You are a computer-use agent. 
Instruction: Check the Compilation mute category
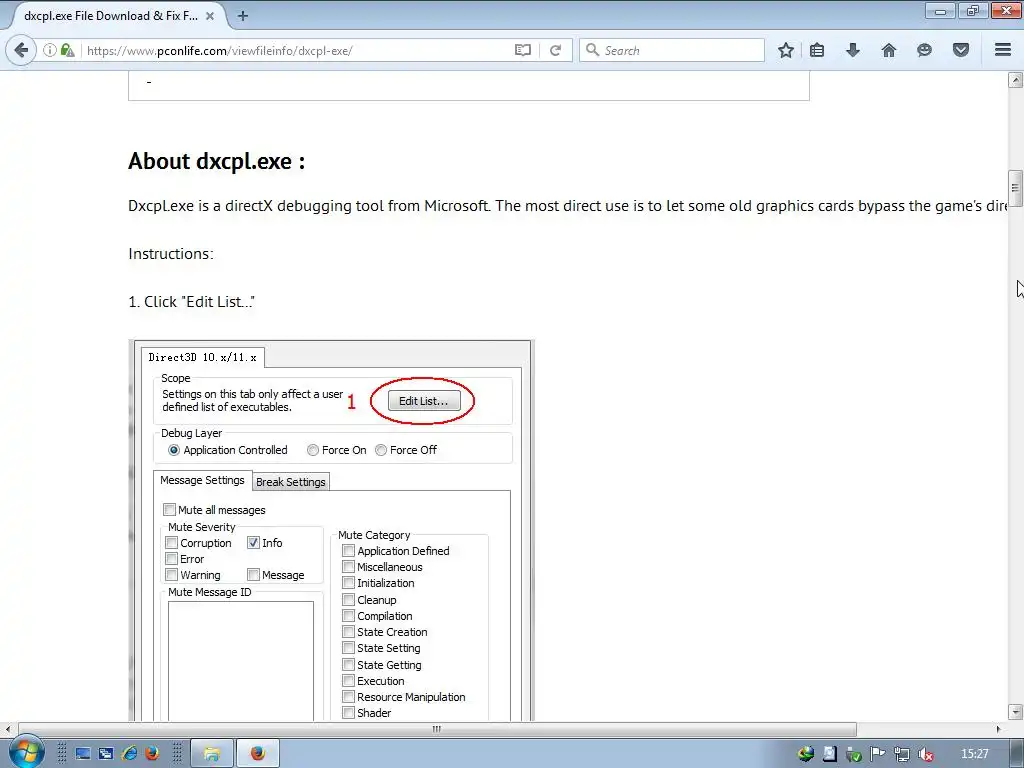pyautogui.click(x=349, y=616)
